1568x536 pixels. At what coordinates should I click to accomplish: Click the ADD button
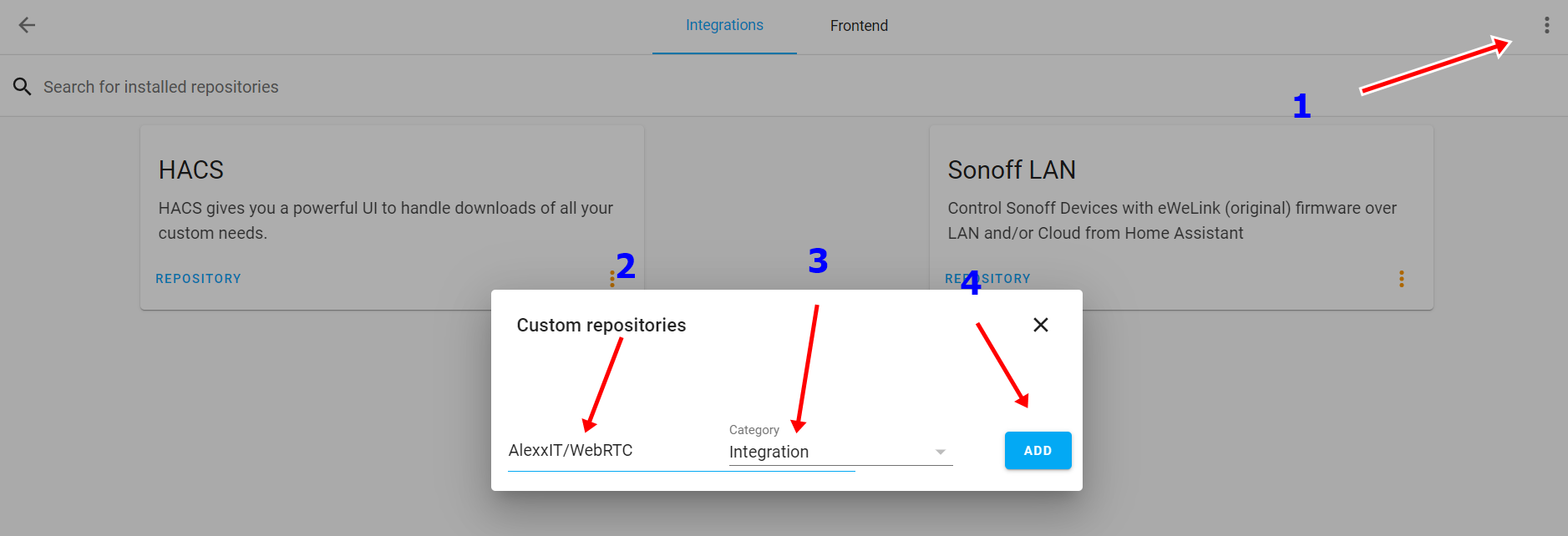tap(1038, 451)
